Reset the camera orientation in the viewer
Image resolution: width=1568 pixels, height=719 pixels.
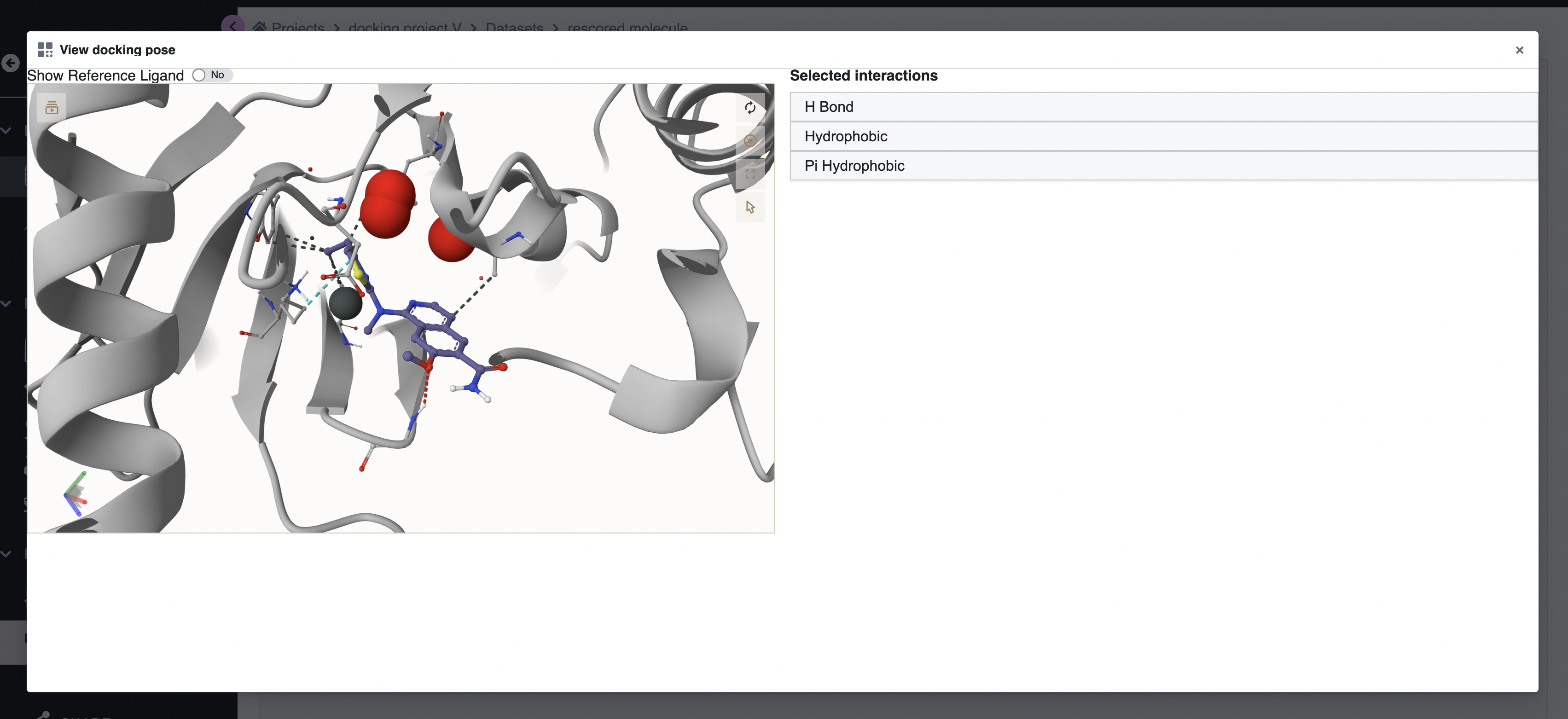[x=750, y=108]
